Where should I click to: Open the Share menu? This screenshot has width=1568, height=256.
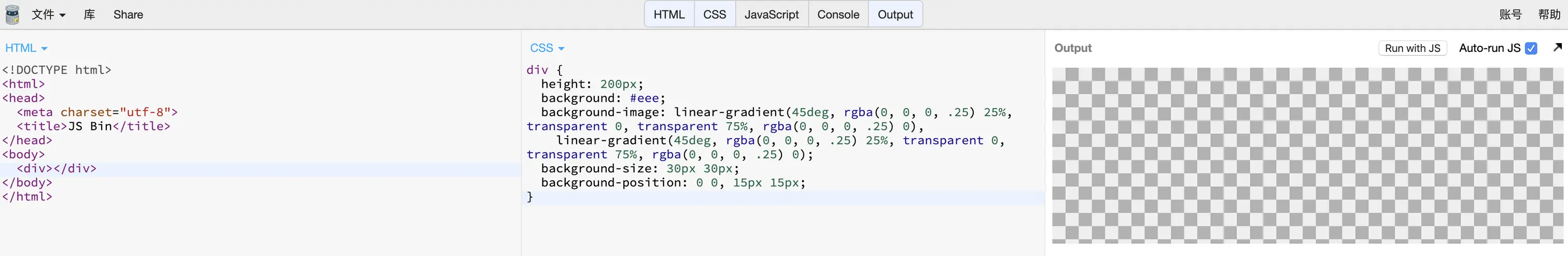point(128,15)
